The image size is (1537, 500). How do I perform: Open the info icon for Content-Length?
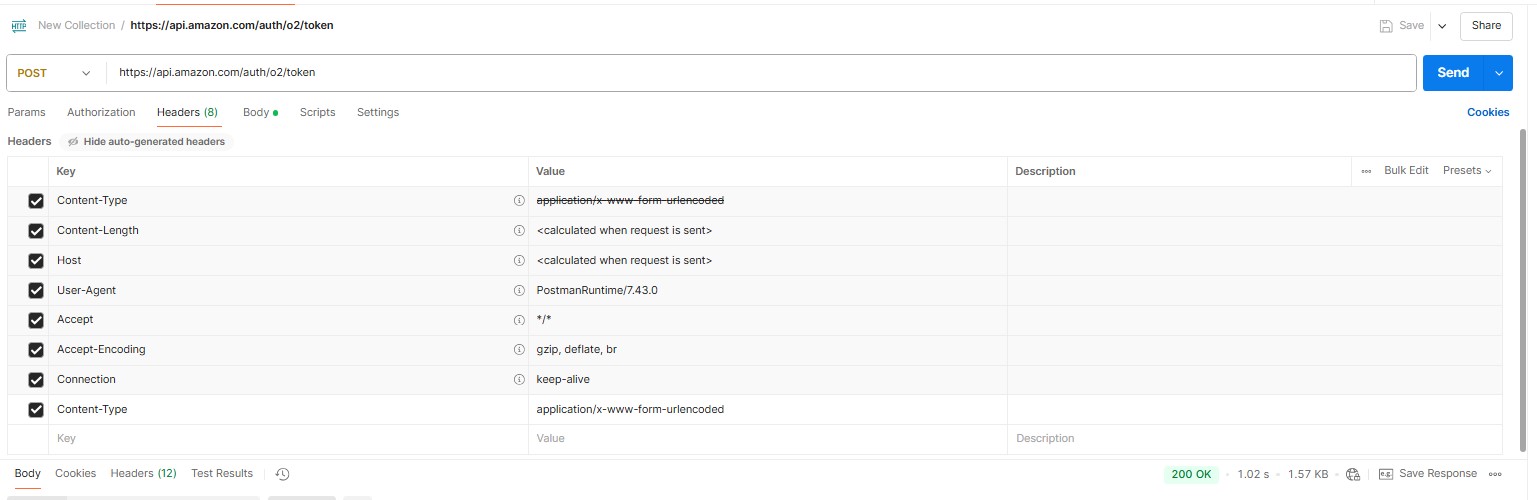coord(519,231)
